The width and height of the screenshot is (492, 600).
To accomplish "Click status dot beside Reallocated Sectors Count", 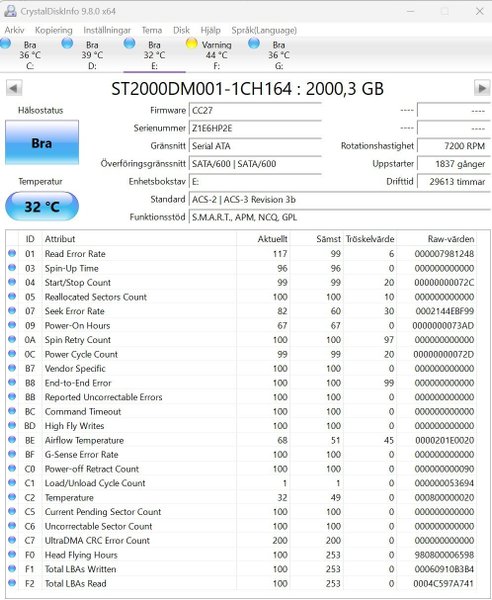I will point(12,296).
